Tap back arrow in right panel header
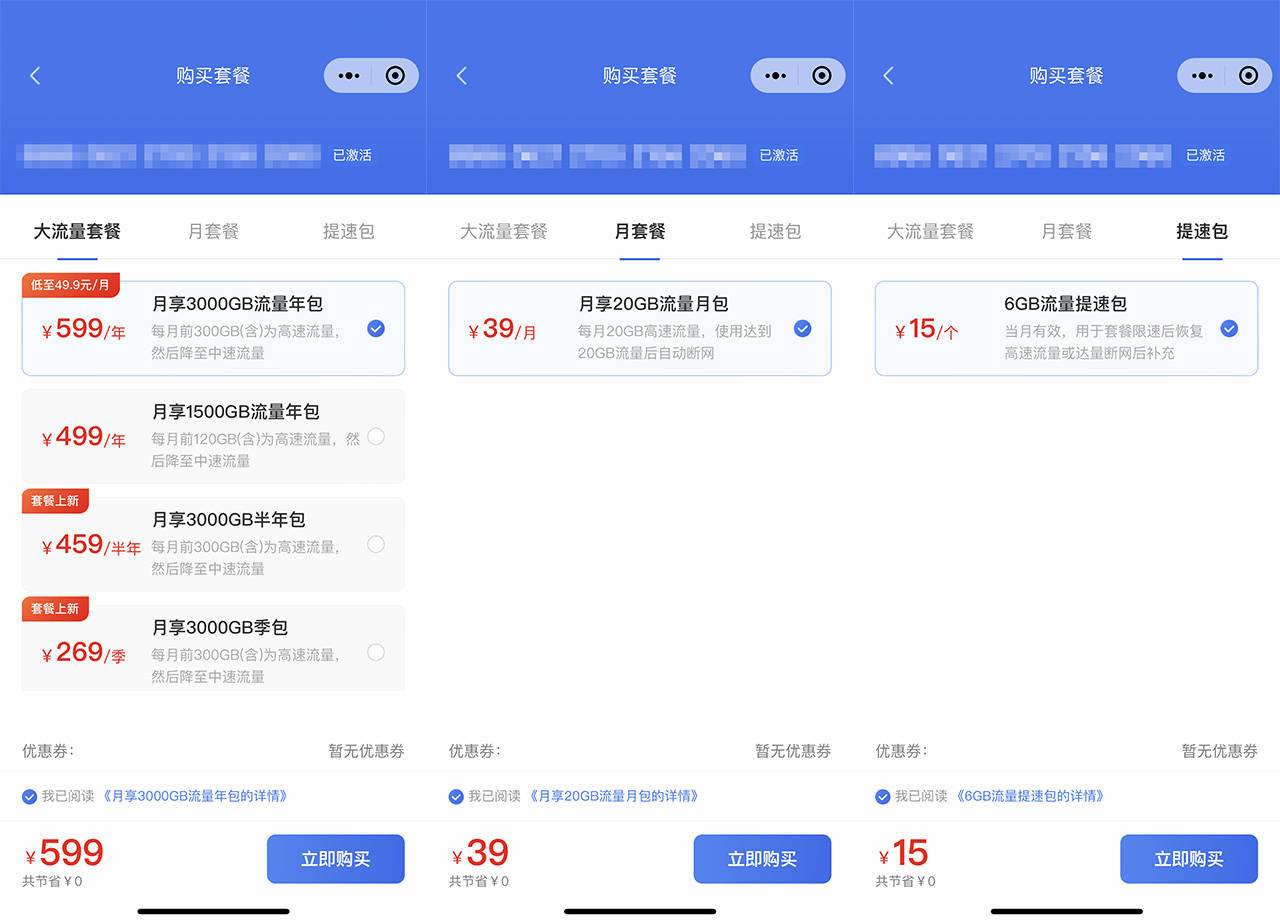This screenshot has height=923, width=1280. tap(888, 75)
